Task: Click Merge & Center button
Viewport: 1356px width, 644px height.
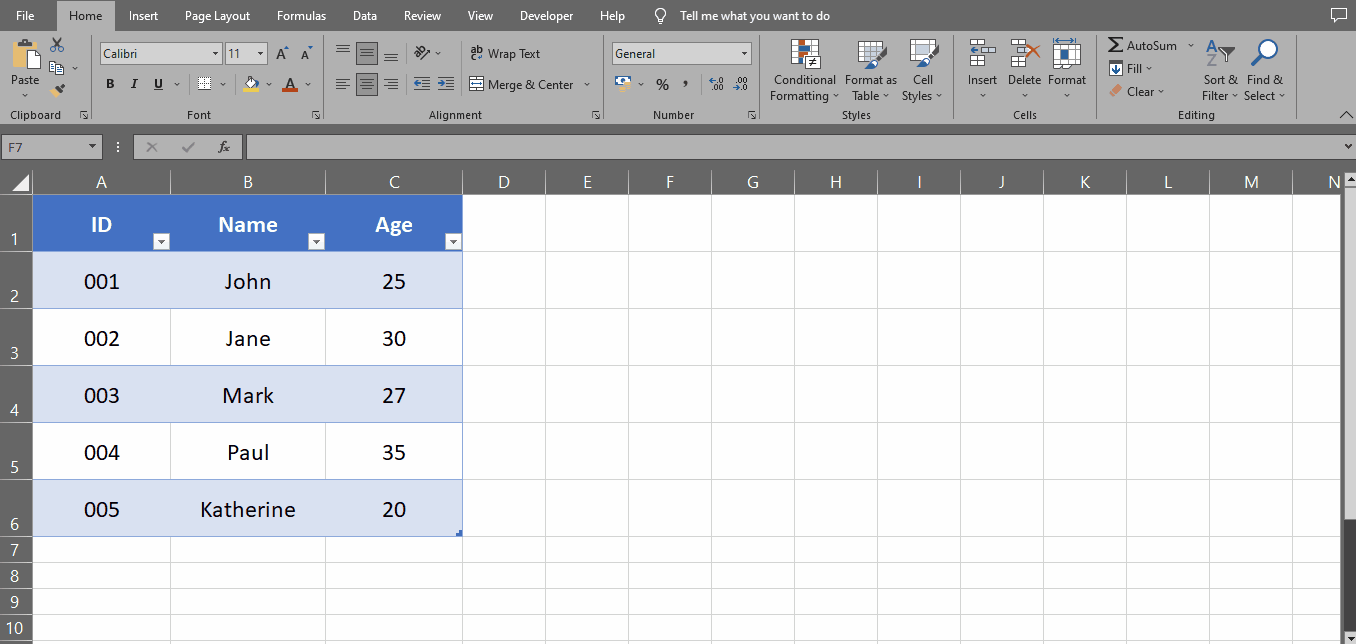Action: pos(521,84)
